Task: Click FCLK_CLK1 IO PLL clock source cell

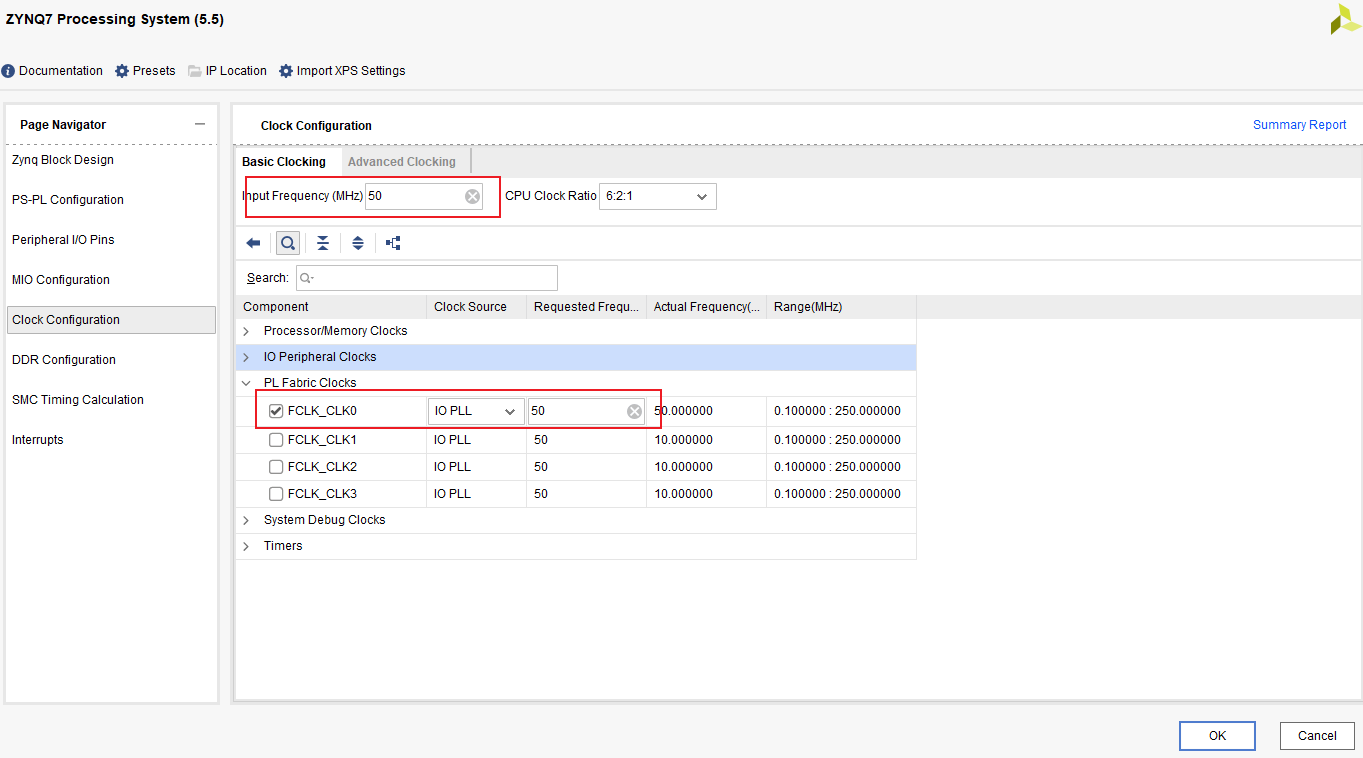Action: pos(476,440)
